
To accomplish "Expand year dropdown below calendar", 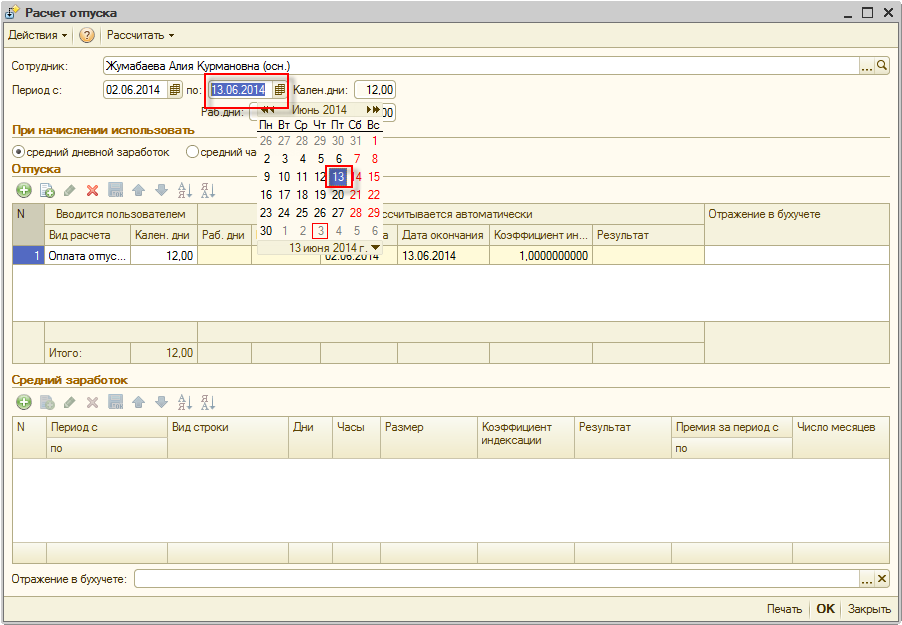I will (375, 248).
